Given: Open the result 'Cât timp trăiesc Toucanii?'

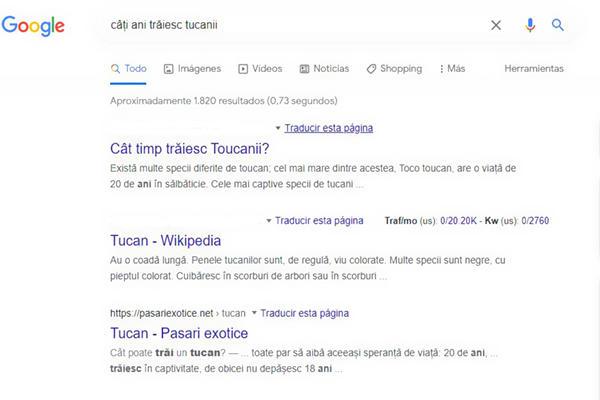Looking at the screenshot, I should tap(190, 149).
